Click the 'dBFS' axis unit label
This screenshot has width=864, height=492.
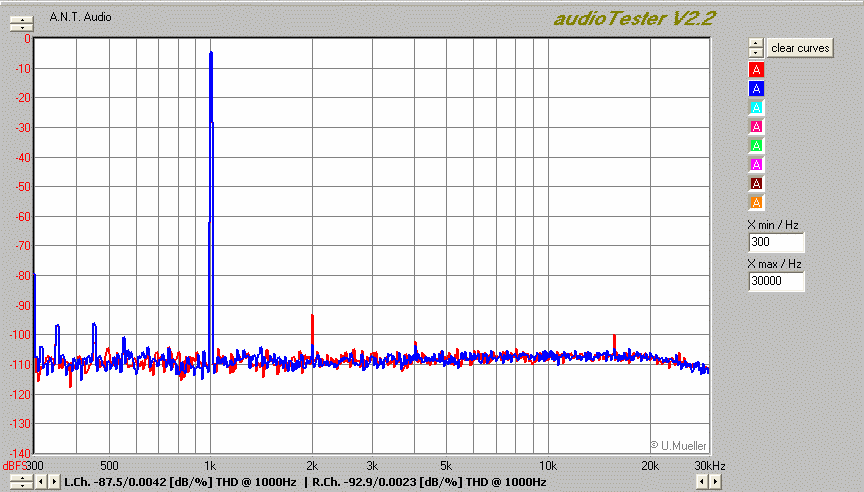(15, 466)
